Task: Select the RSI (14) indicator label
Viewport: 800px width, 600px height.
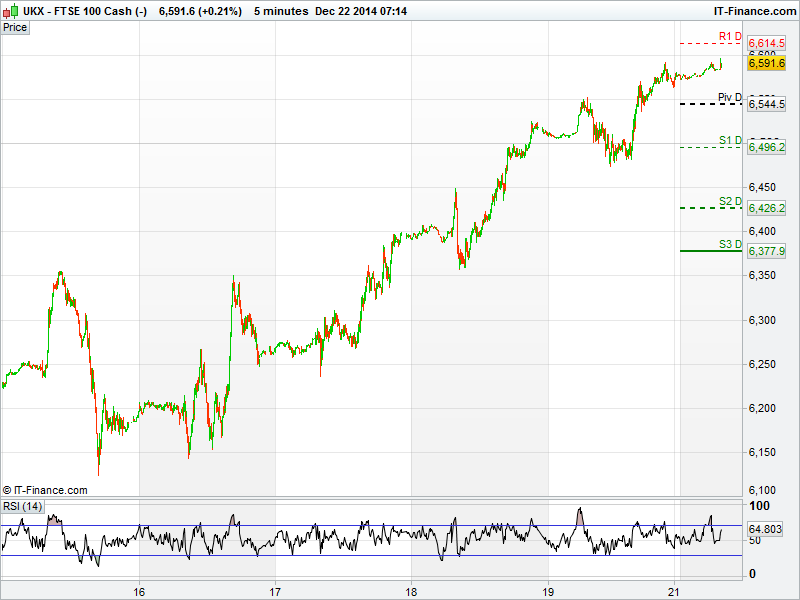Action: [x=22, y=506]
